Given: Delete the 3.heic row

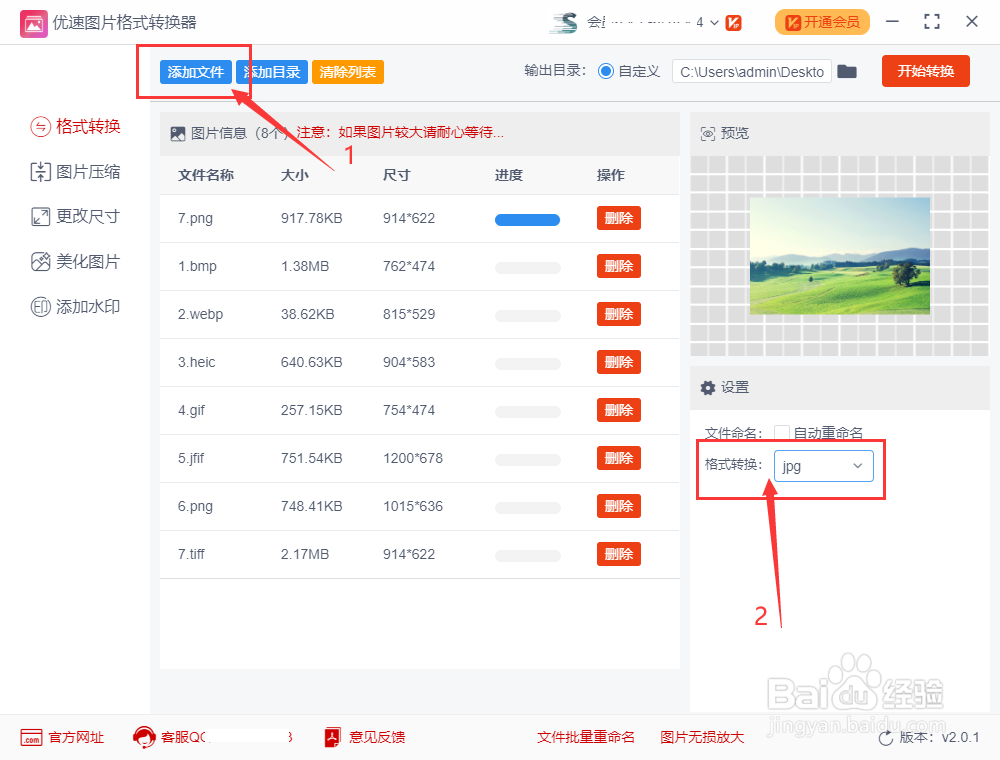Looking at the screenshot, I should (619, 362).
